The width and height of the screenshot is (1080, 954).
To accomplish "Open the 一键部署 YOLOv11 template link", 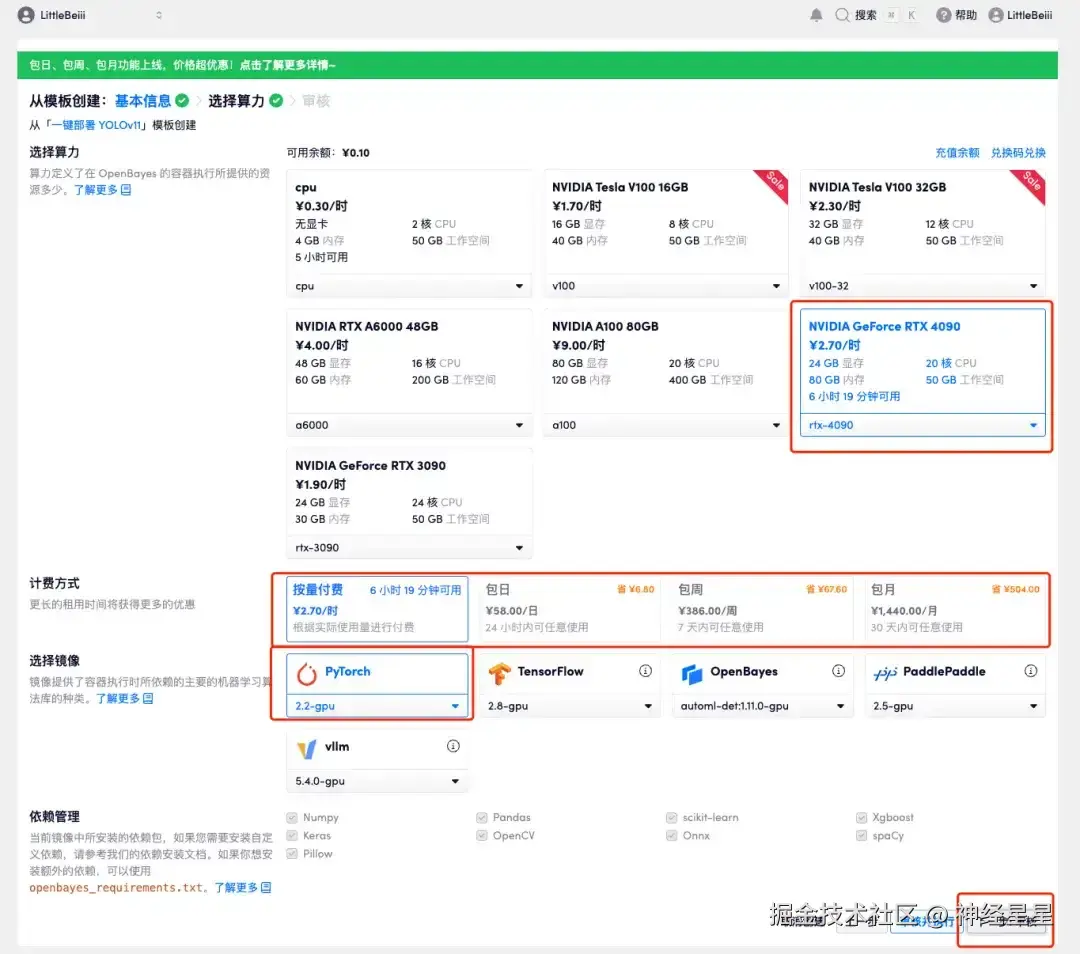I will [96, 125].
